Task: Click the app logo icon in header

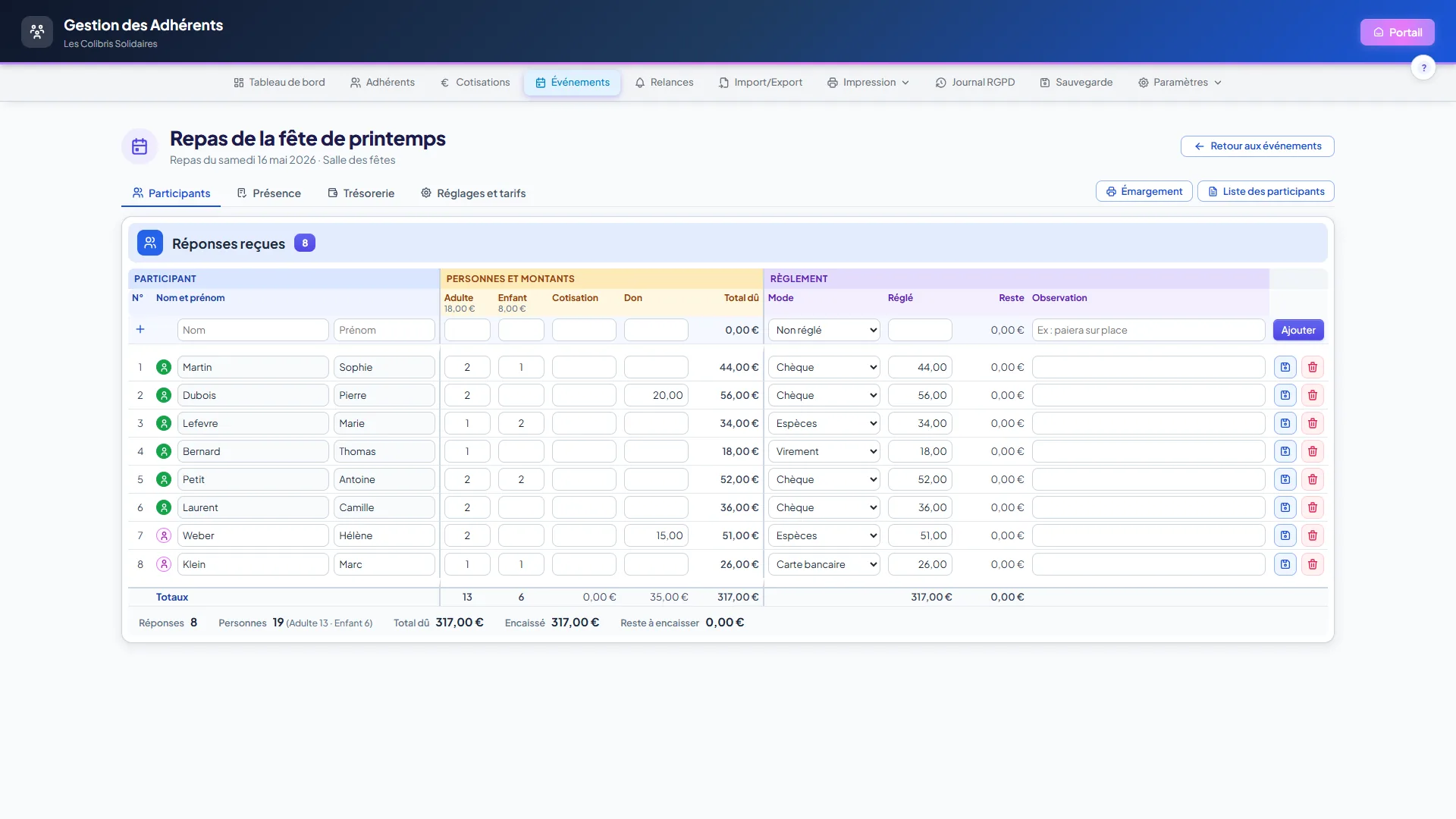Action: 37,32
